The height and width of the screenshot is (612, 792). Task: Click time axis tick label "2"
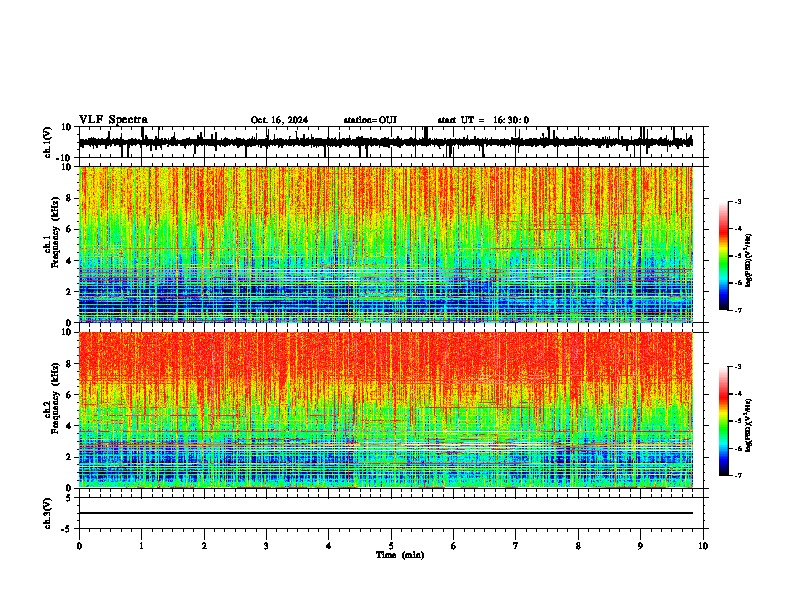204,546
